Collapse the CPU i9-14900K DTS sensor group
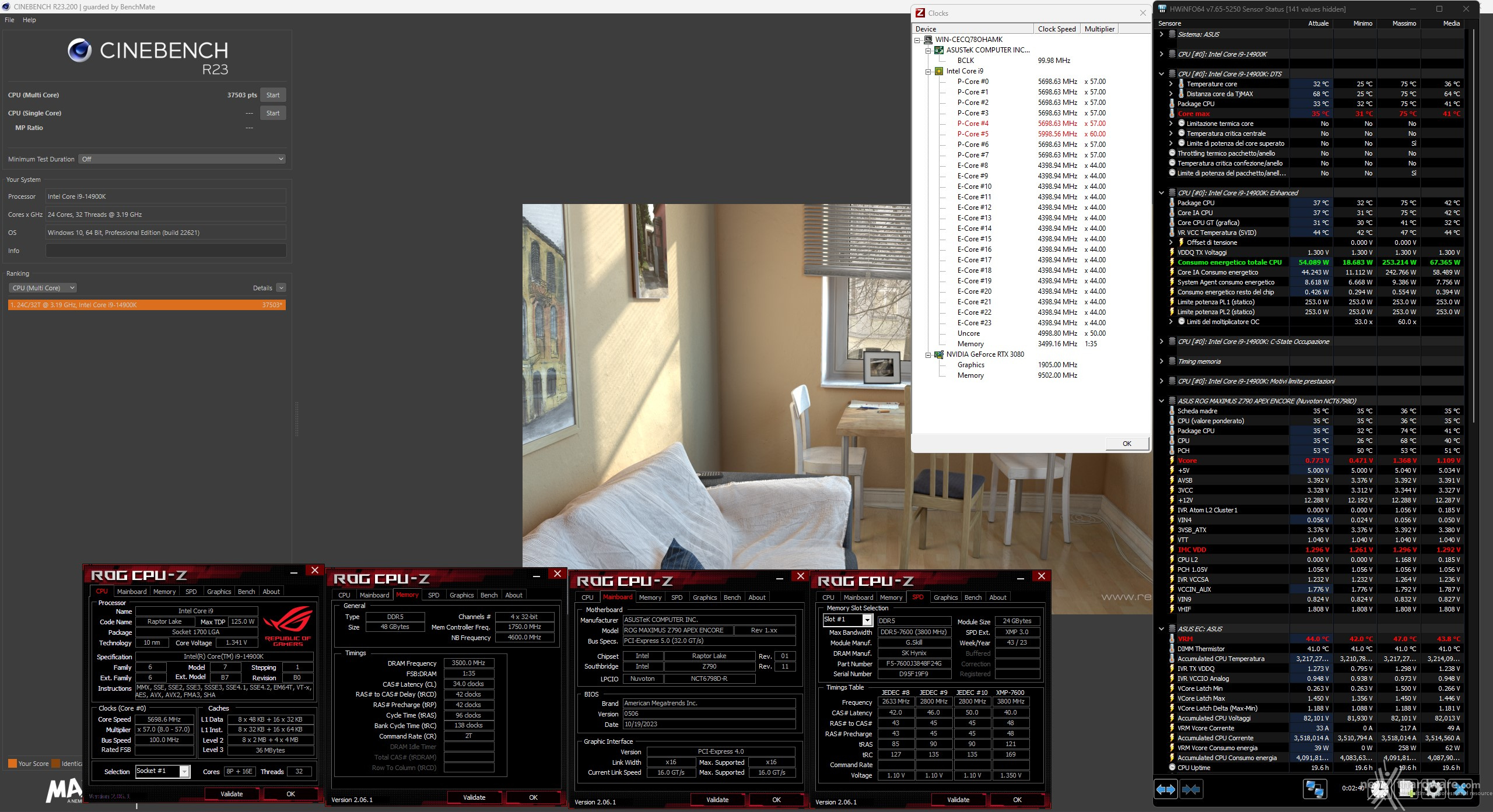The image size is (1493, 812). pyautogui.click(x=1161, y=74)
